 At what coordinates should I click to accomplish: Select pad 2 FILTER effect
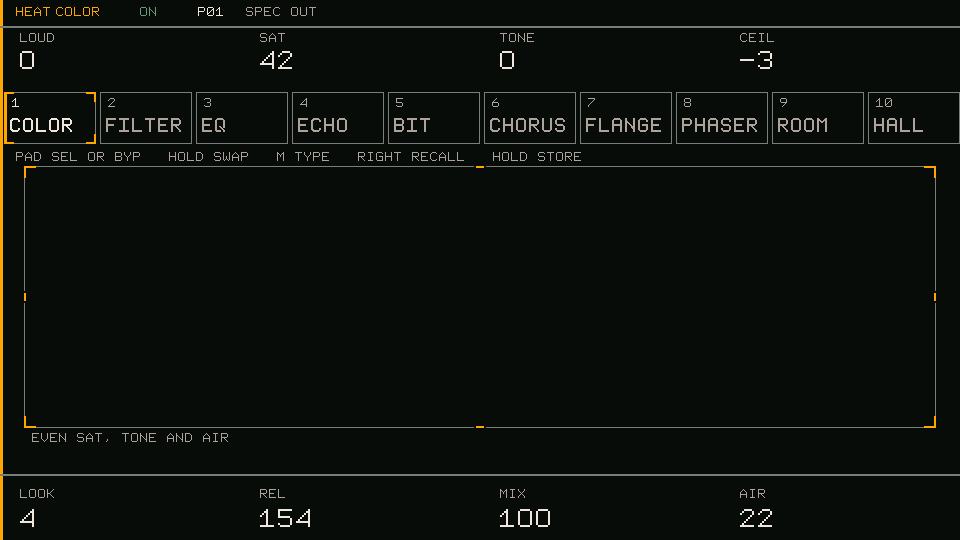[x=146, y=118]
